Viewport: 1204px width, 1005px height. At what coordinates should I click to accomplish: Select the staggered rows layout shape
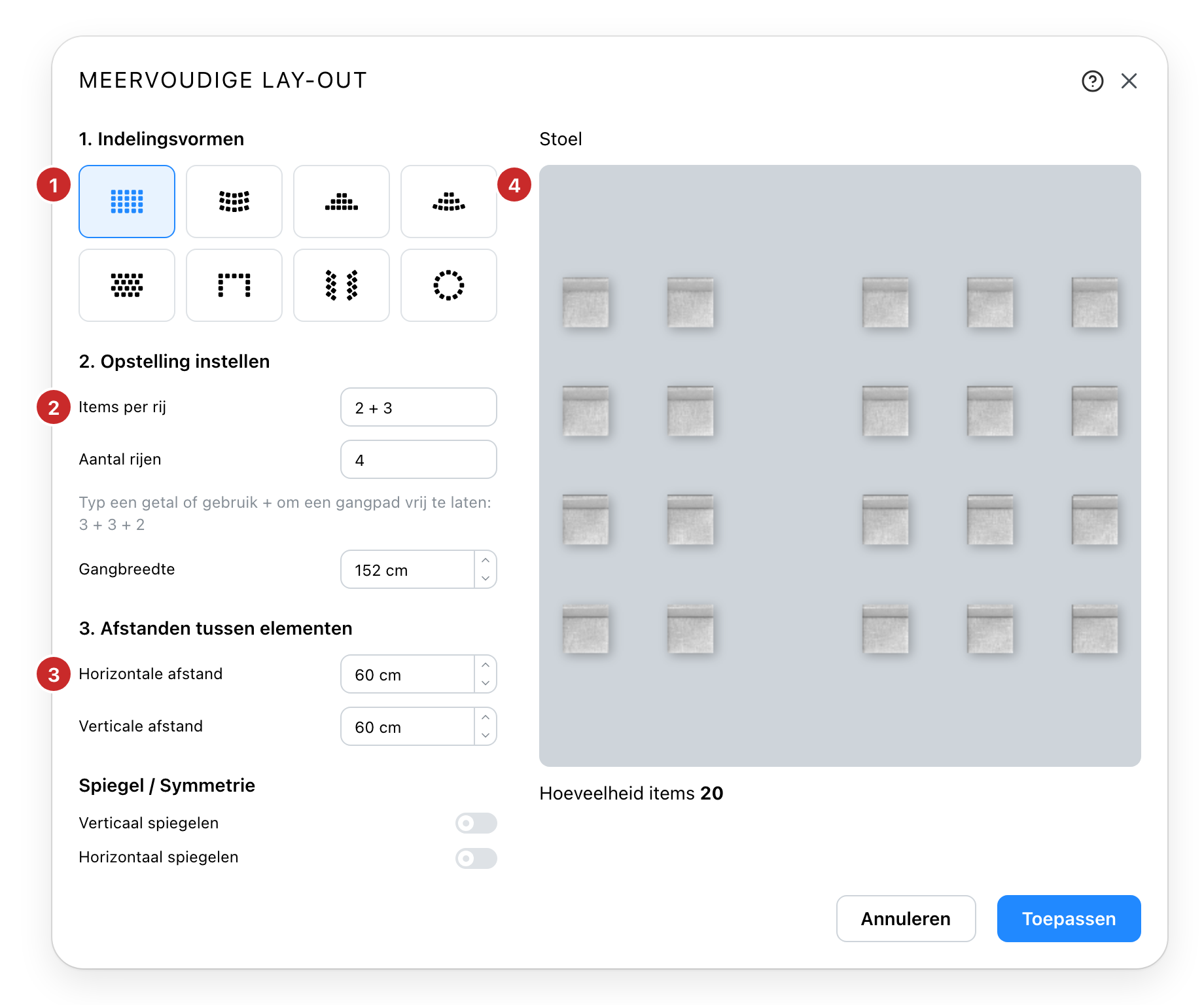(127, 285)
